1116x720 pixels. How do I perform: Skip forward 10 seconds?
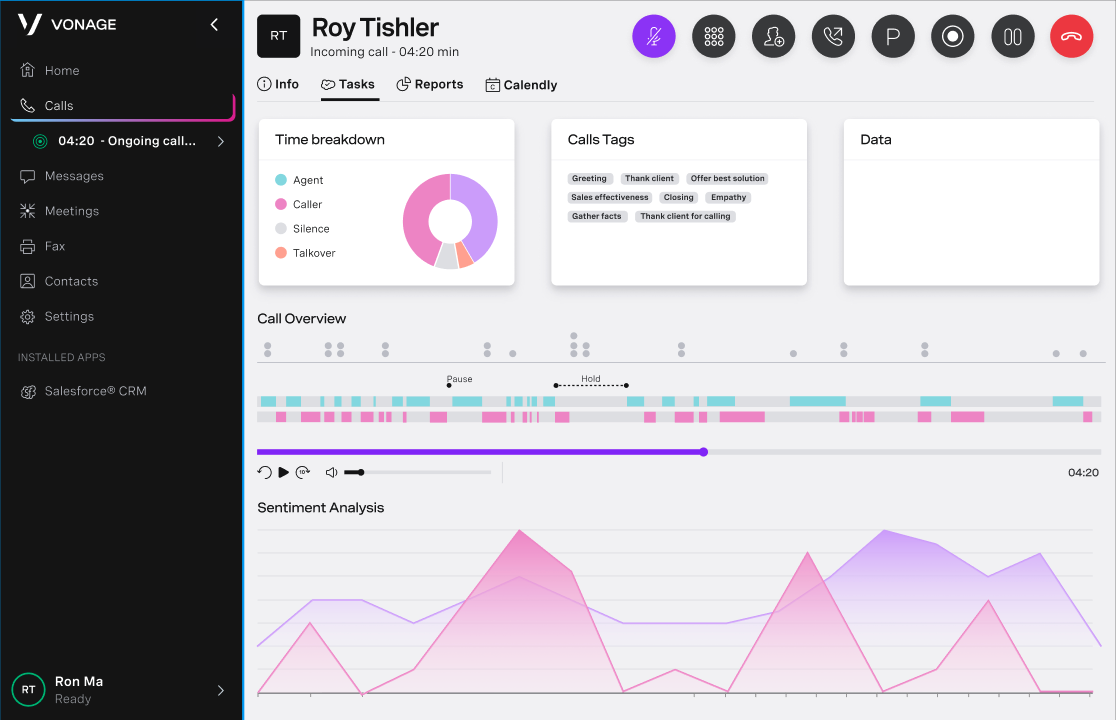tap(302, 472)
